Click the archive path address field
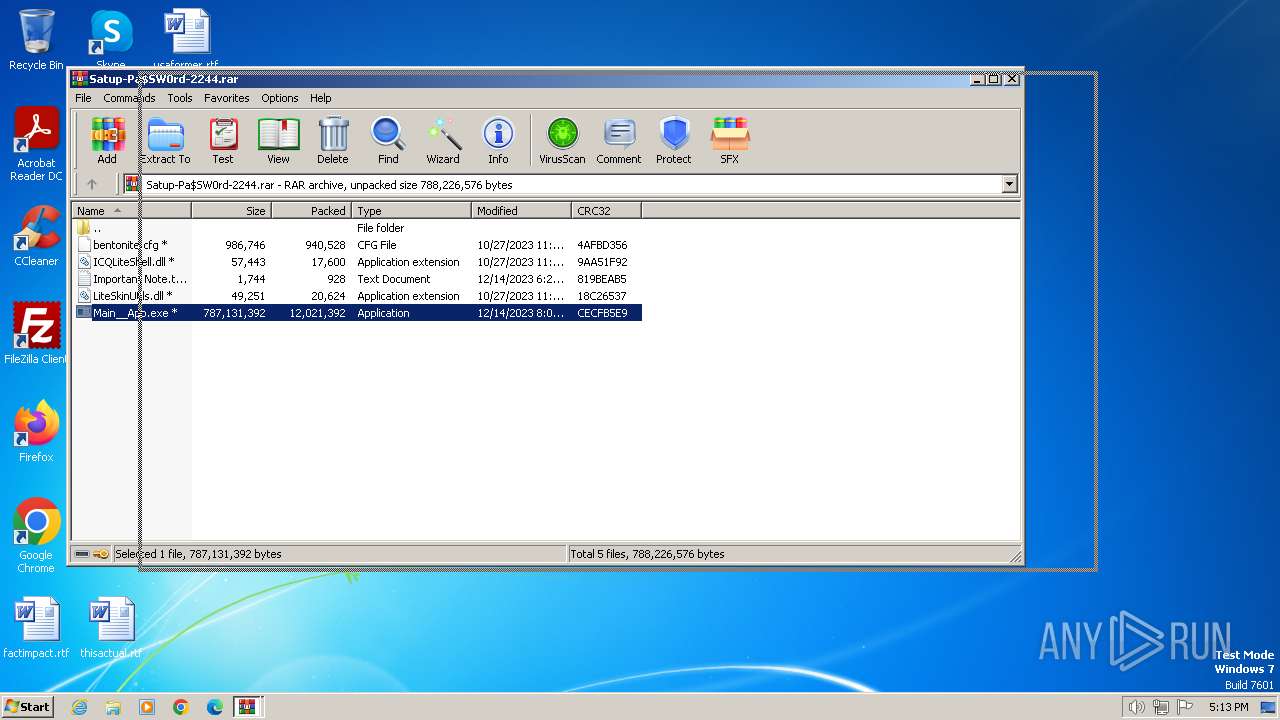1280x720 pixels. tap(570, 184)
